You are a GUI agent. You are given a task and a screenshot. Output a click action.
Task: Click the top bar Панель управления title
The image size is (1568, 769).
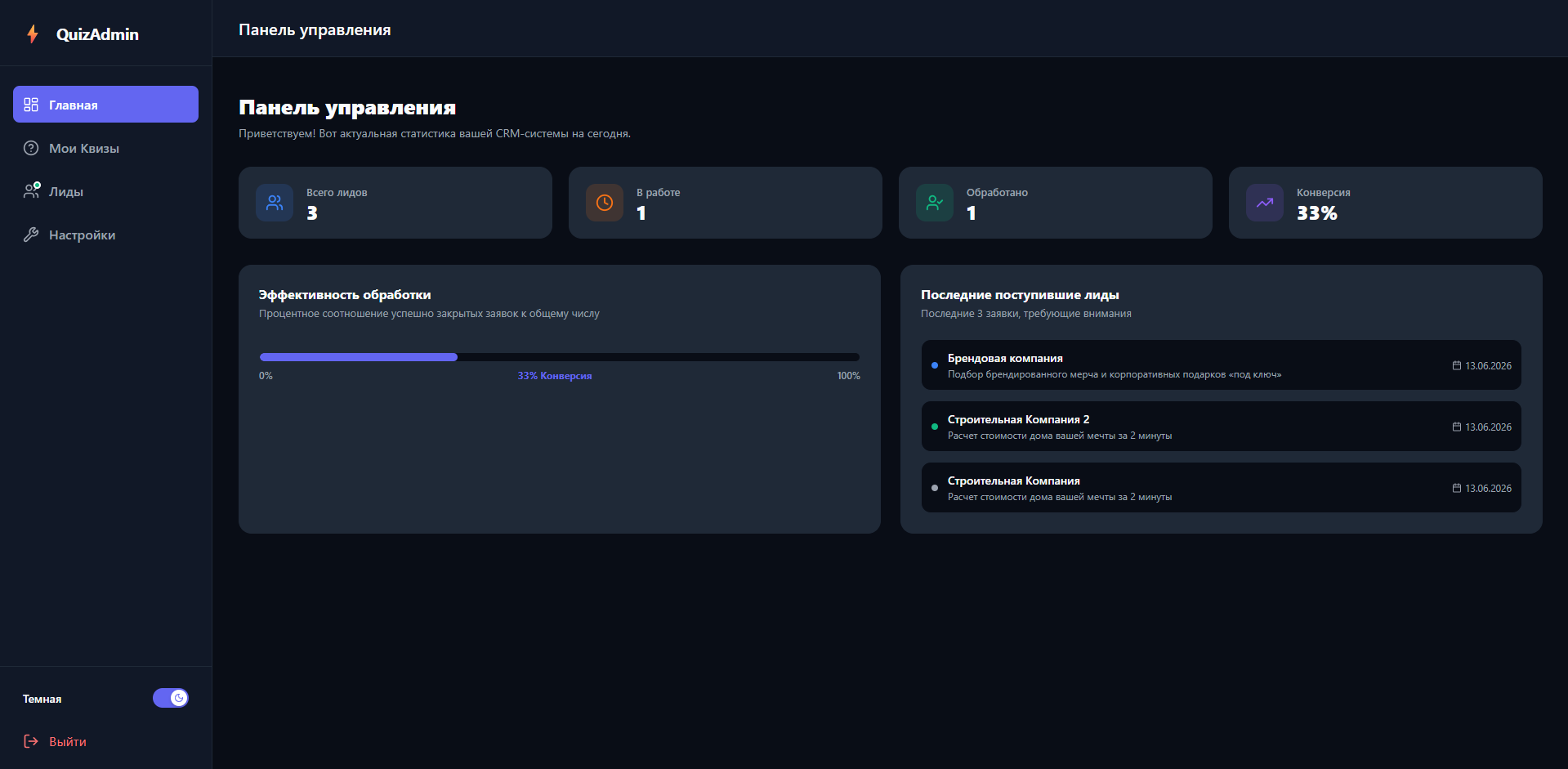coord(315,30)
